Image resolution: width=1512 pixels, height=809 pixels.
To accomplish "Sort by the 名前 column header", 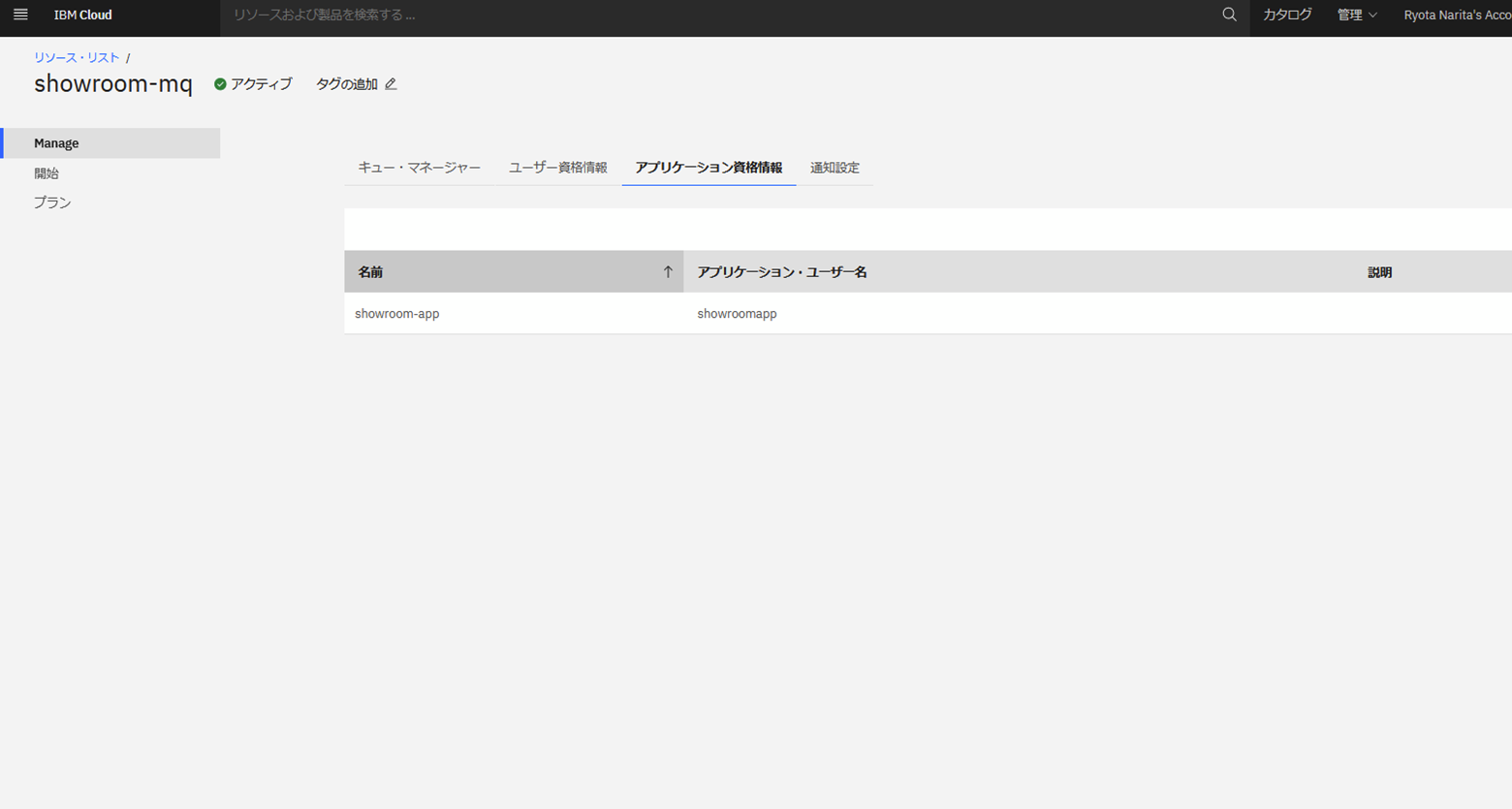I will (514, 272).
